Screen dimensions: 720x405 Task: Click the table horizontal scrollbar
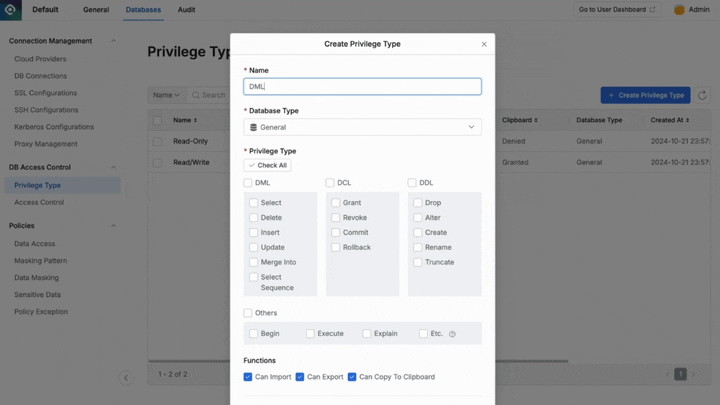[x=358, y=361]
